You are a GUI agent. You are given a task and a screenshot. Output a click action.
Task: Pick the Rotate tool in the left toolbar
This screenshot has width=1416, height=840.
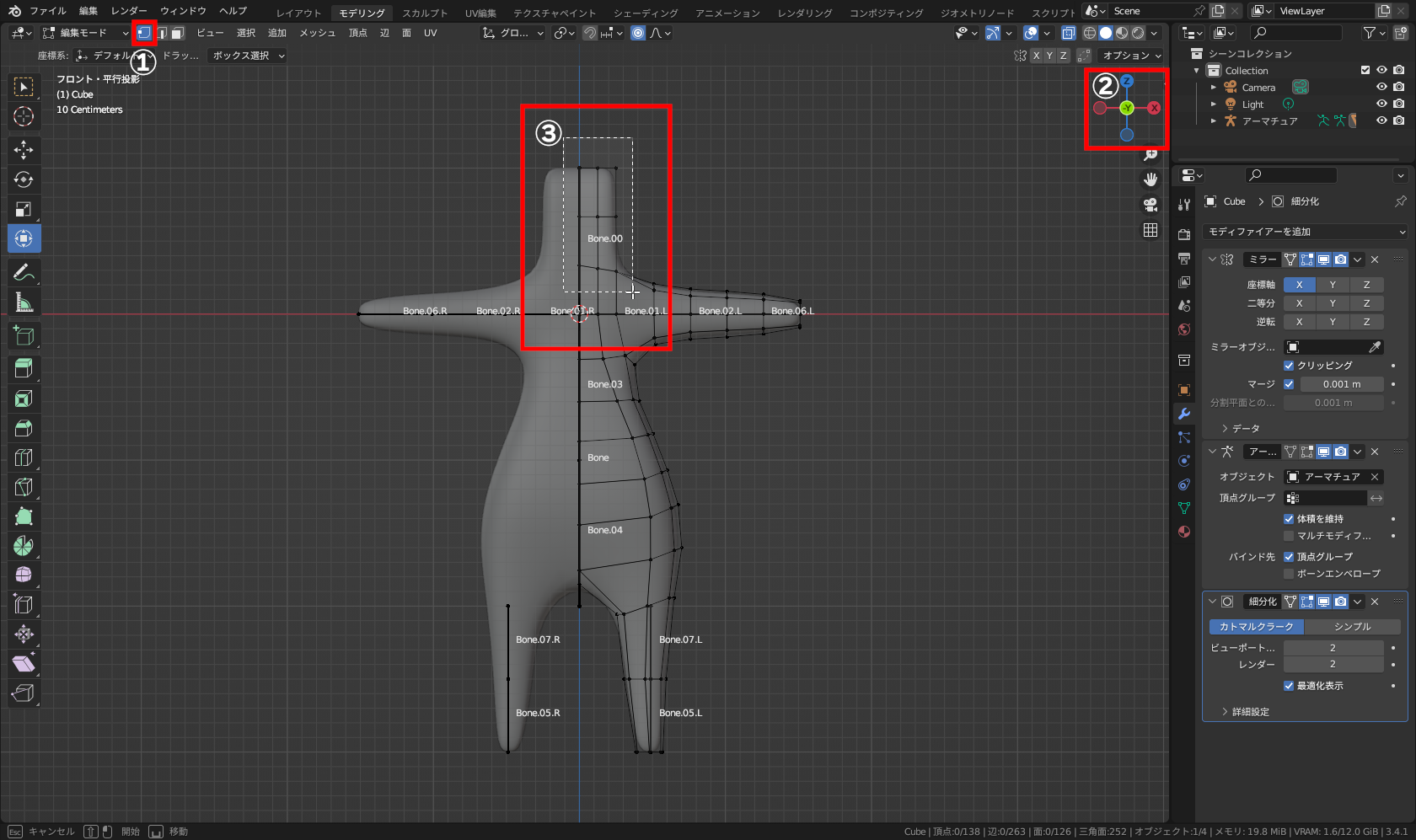[24, 179]
